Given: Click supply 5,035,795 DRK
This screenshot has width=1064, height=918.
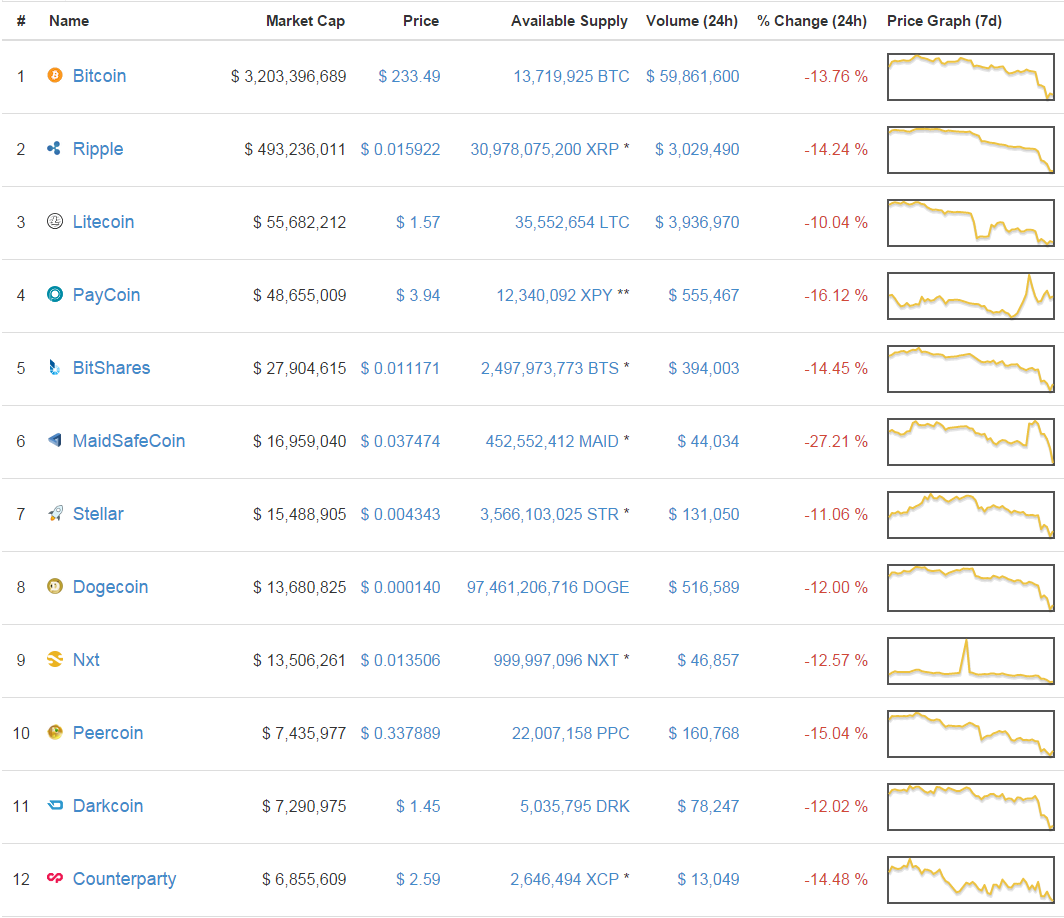Looking at the screenshot, I should click(575, 806).
